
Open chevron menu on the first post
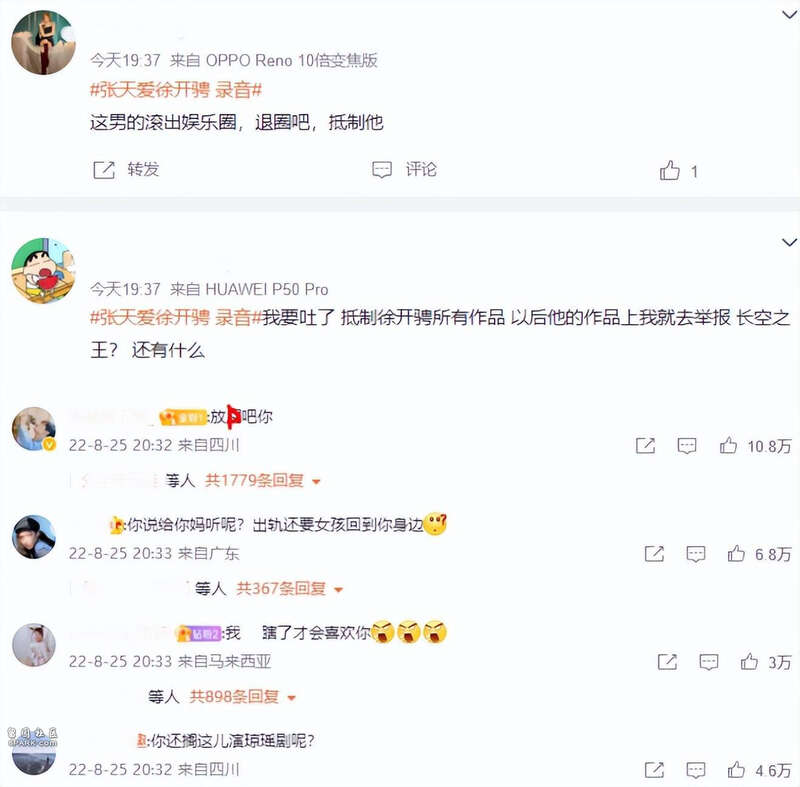[789, 15]
